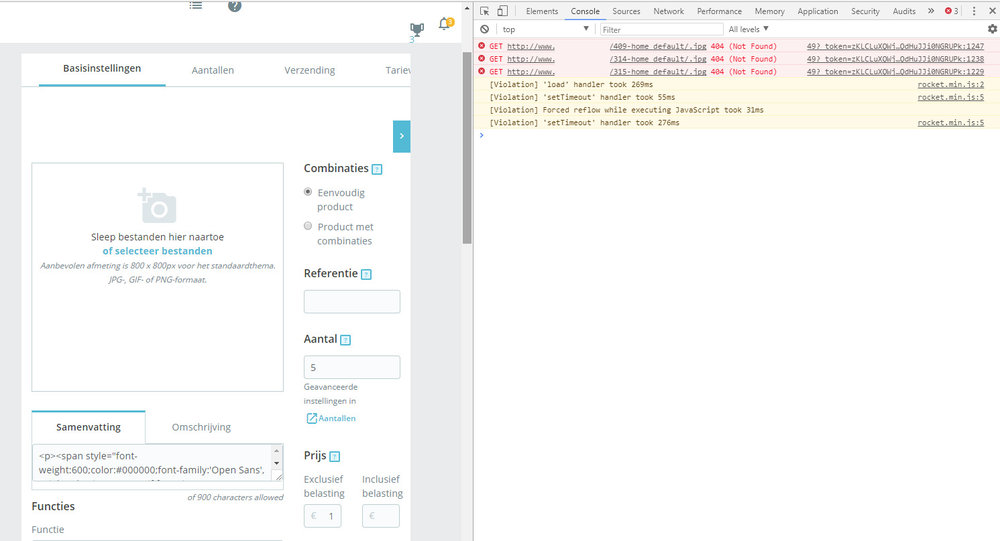Switch to Verzending tab
Screen dimensions: 1000x541
(x=309, y=70)
